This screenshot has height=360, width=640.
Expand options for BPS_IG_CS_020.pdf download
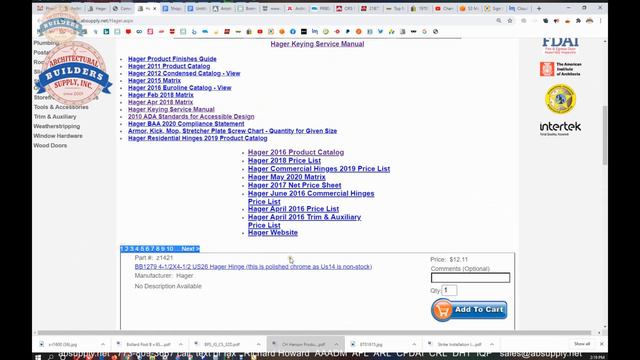(258, 344)
